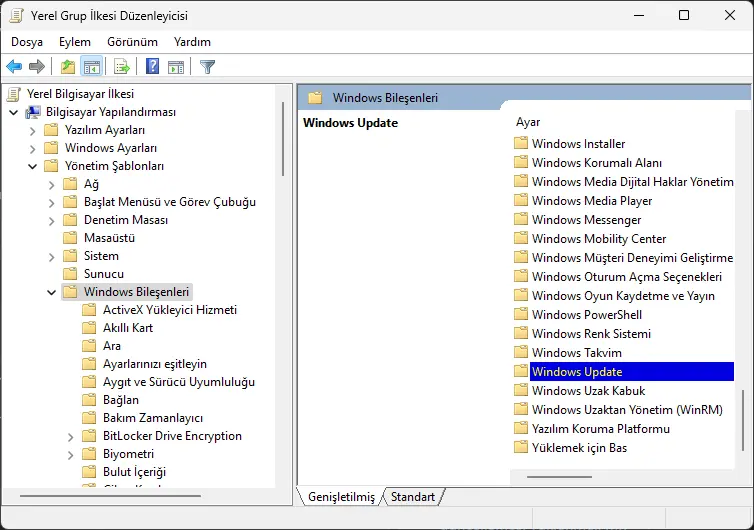Click the Up One Level folder icon
Image resolution: width=754 pixels, height=530 pixels.
(x=67, y=66)
